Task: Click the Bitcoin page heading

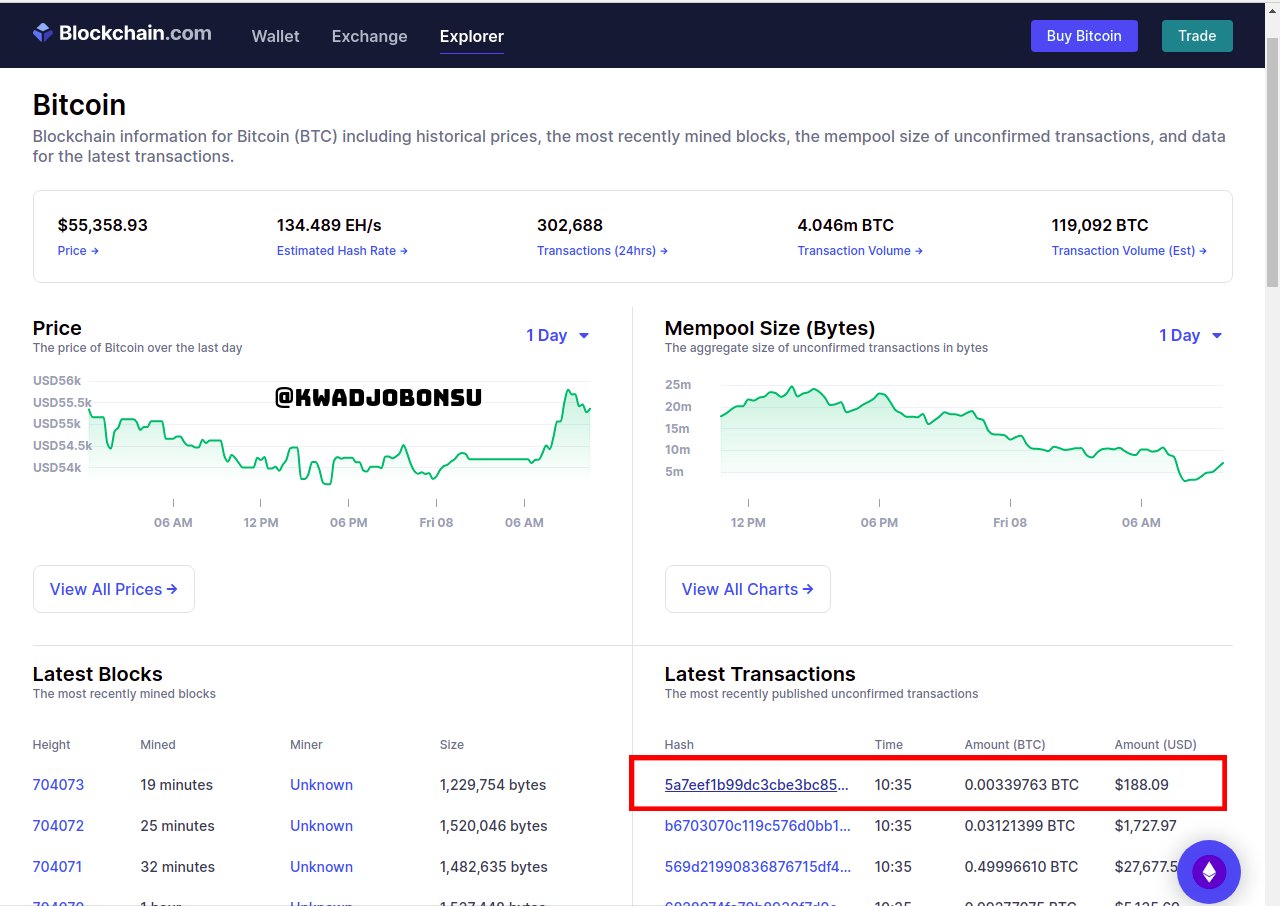Action: pos(79,105)
